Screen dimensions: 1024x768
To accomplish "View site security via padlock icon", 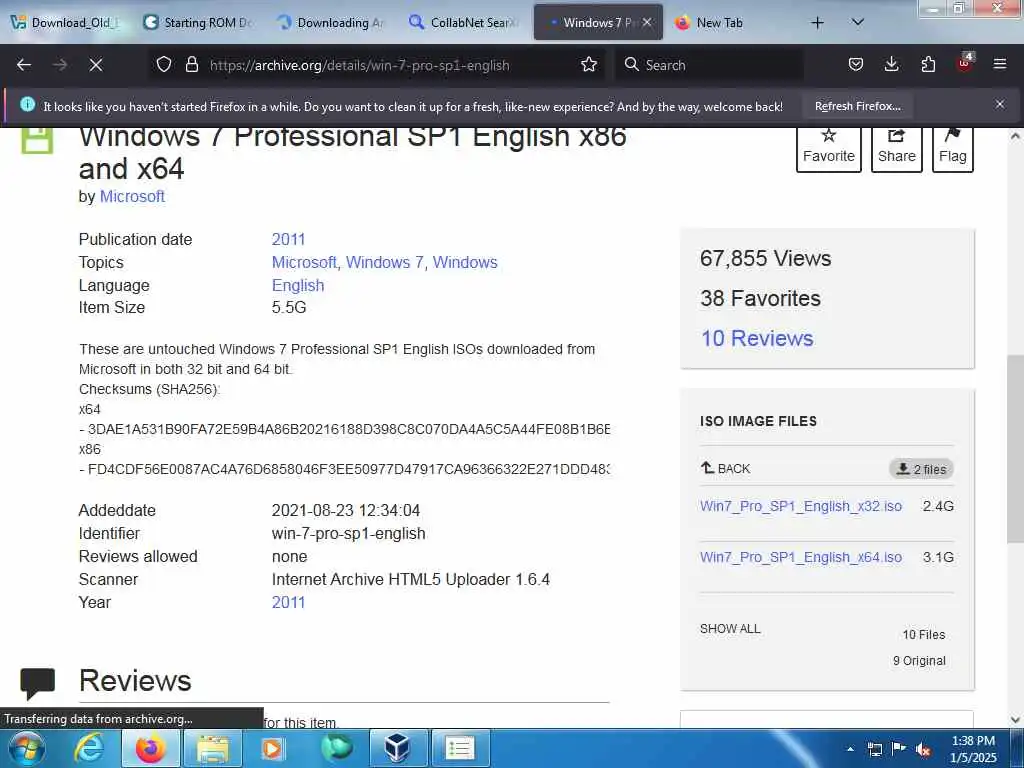I will point(191,64).
